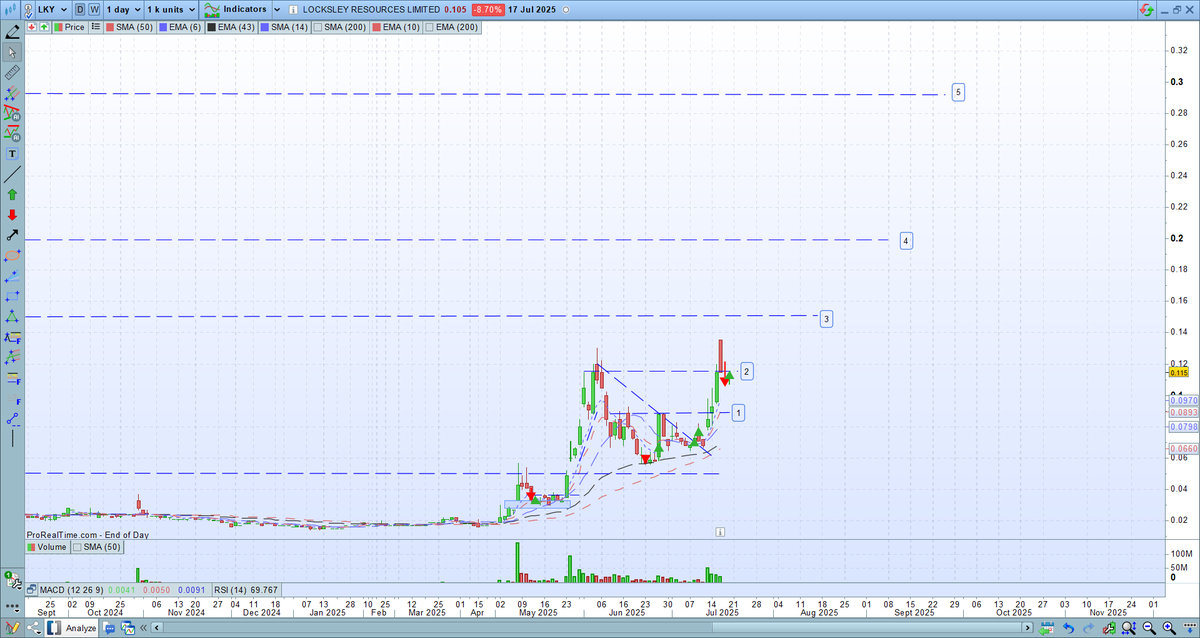Viewport: 1200px width, 638px height.
Task: Select the rectangle drawing tool
Action: pyautogui.click(x=12, y=296)
